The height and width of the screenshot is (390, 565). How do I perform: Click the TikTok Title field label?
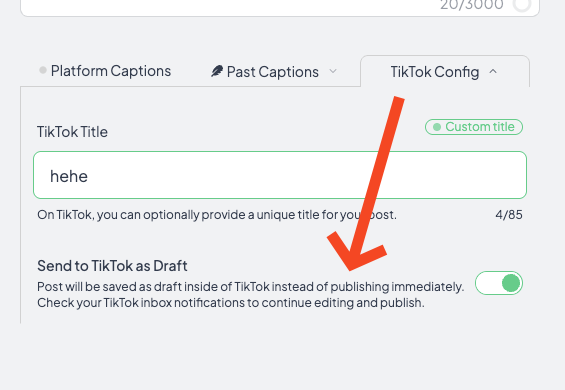click(x=72, y=132)
